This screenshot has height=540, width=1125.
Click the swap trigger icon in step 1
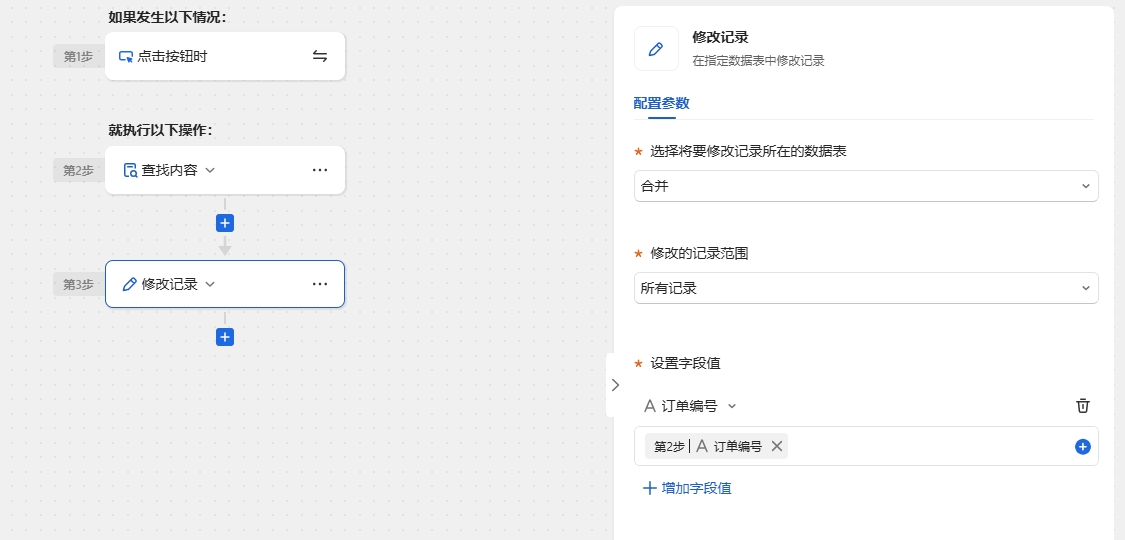(x=320, y=56)
